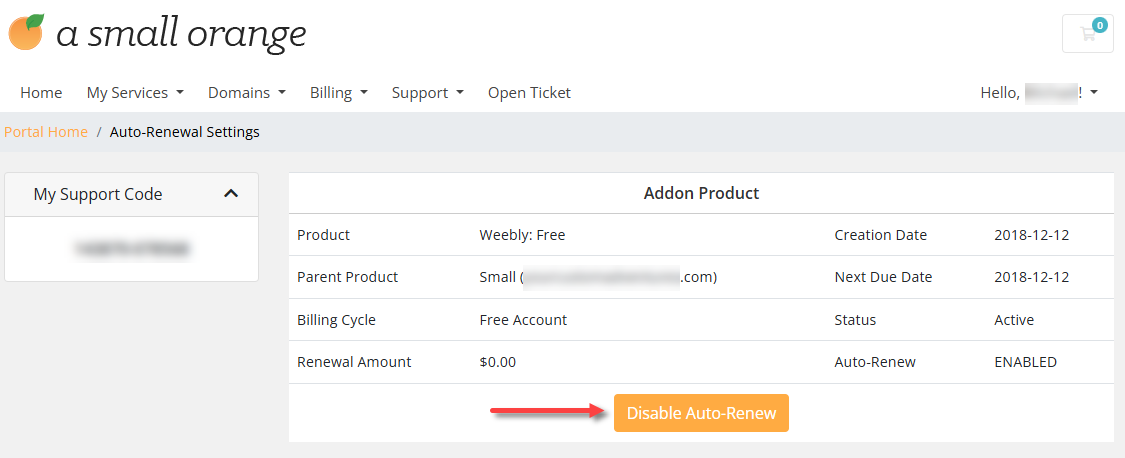Click the Auto-Renew label
Viewport: 1125px width, 458px height.
(x=875, y=362)
